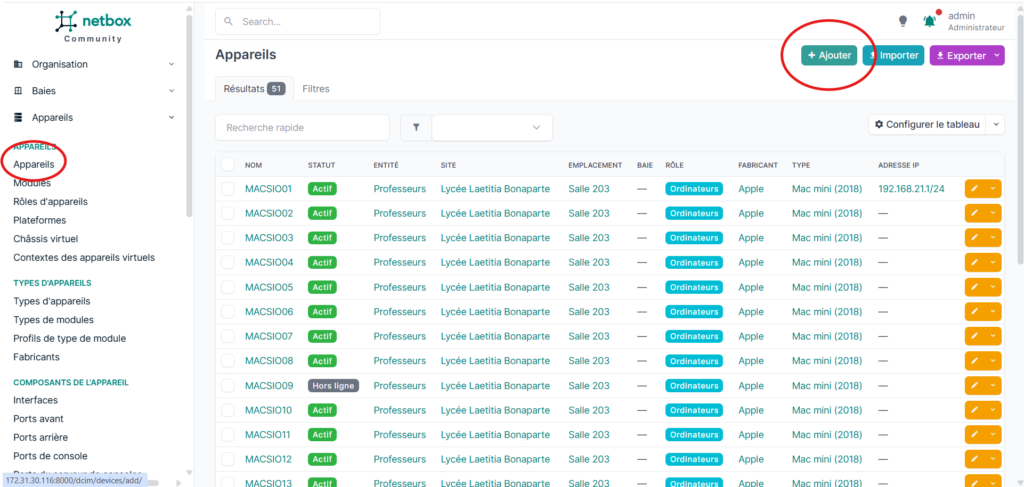The image size is (1024, 487).
Task: Open the saved filter dropdown beside the funnel
Action: point(492,128)
